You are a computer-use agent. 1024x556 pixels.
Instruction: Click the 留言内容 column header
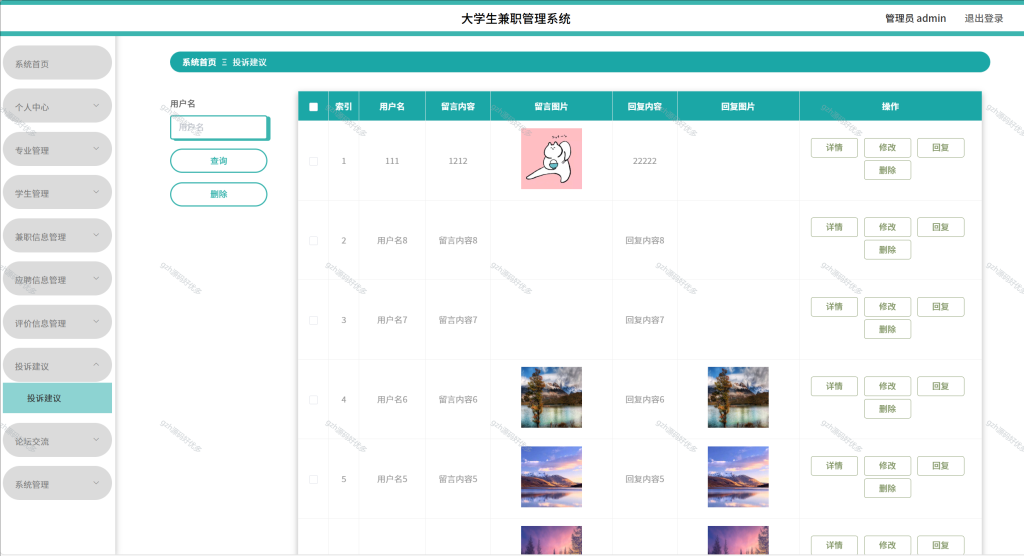(x=458, y=106)
